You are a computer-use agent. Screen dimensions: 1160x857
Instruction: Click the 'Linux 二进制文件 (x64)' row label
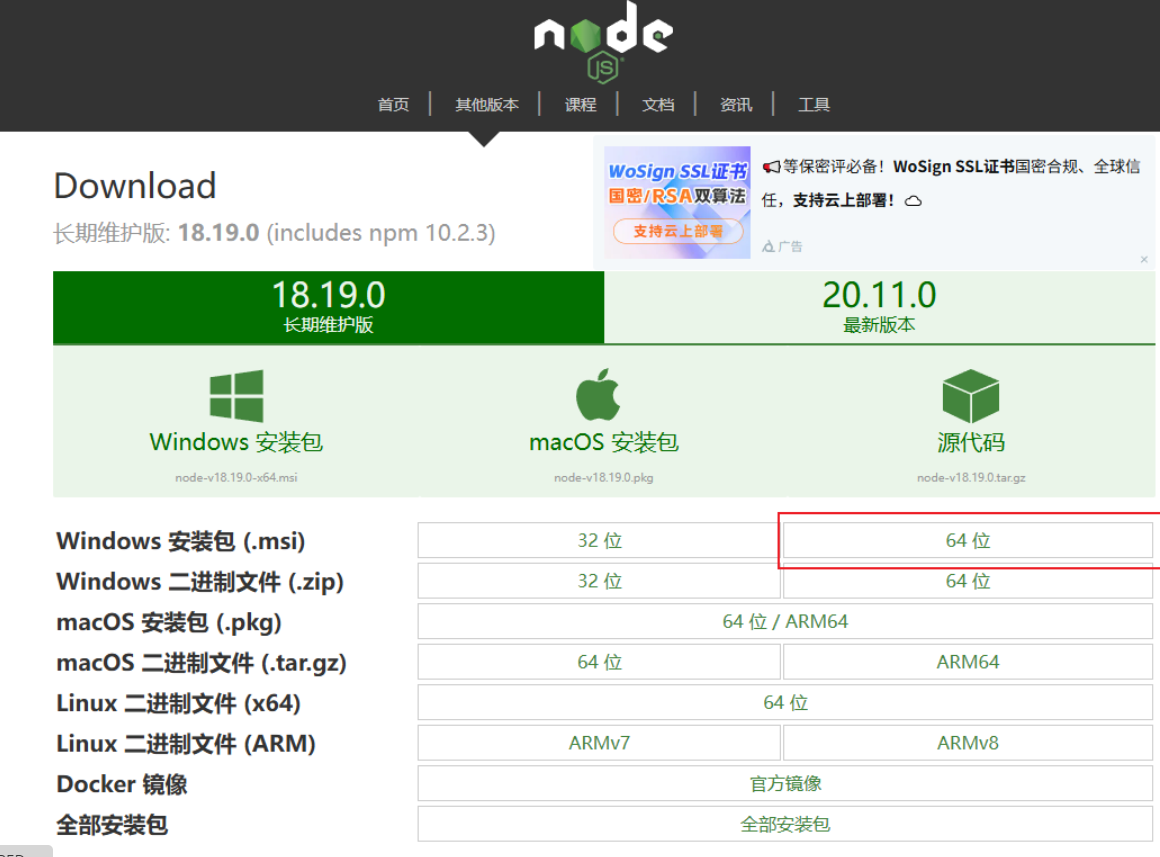coord(178,703)
